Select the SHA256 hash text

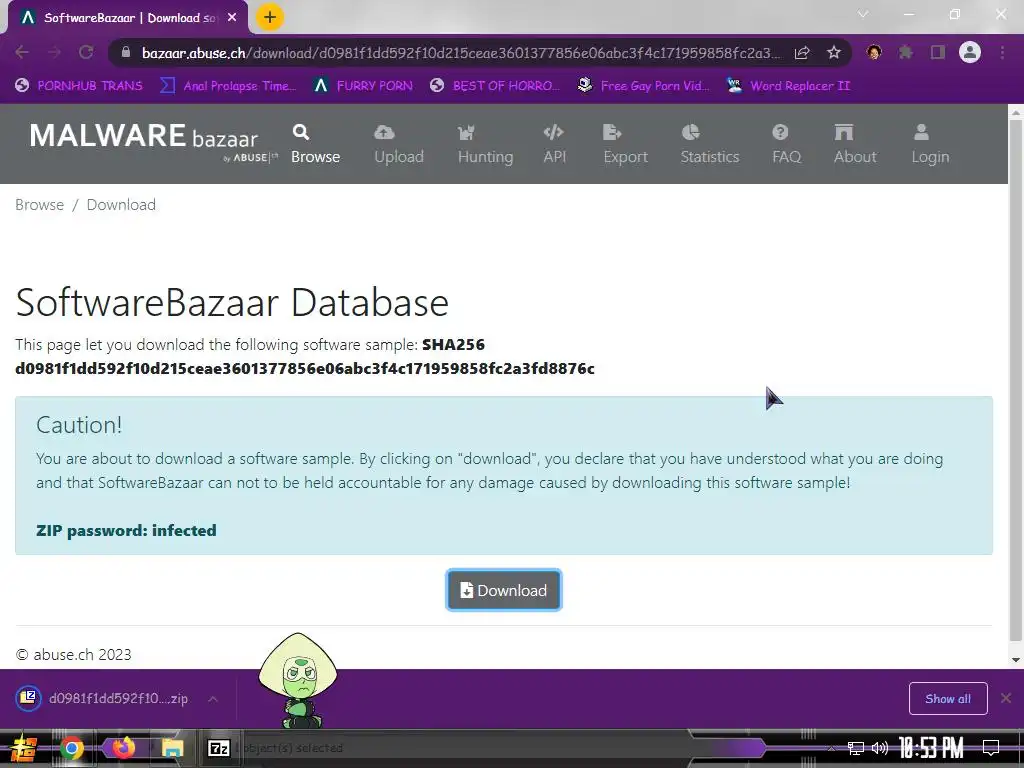pyautogui.click(x=304, y=368)
